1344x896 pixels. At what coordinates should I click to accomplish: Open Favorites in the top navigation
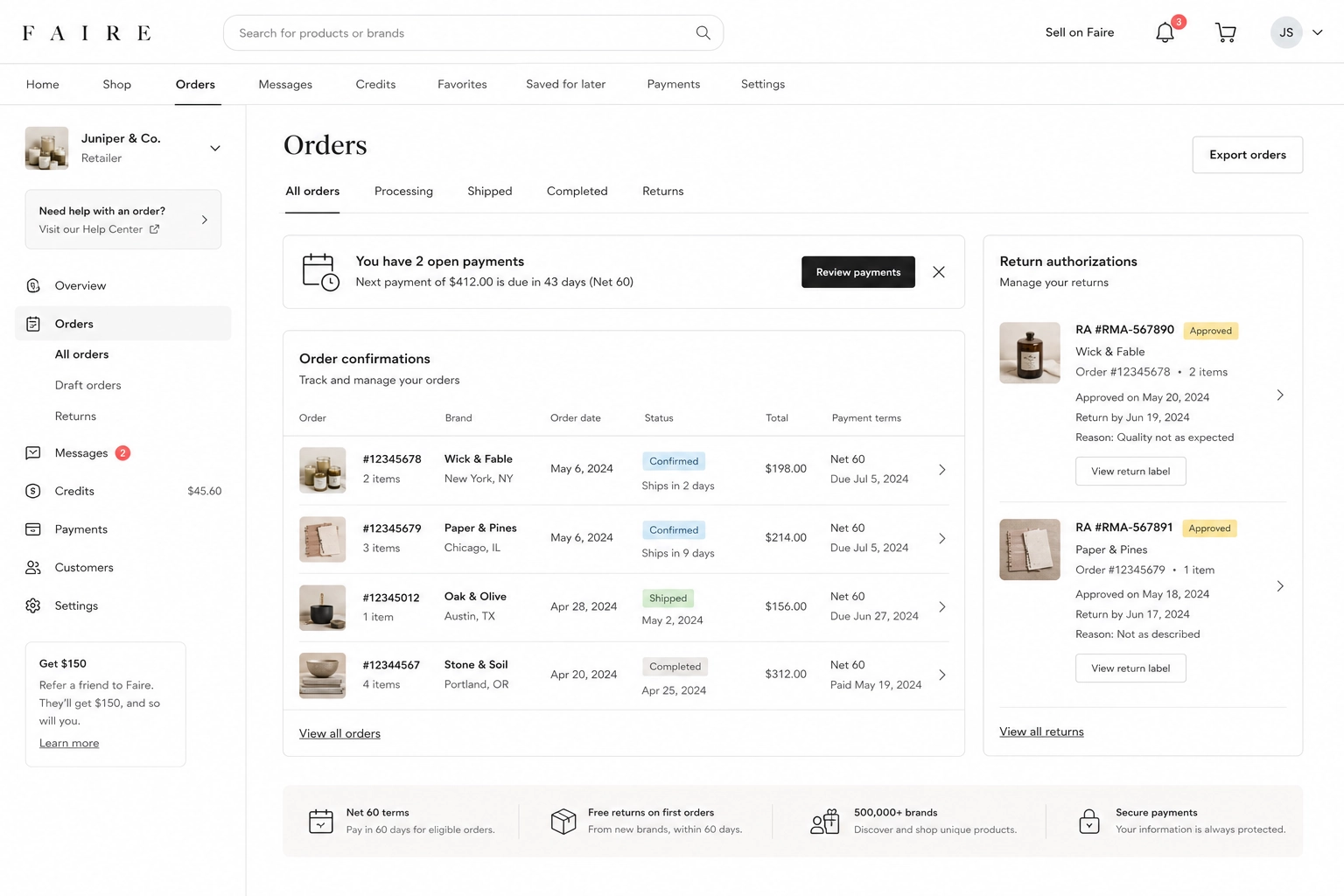(x=462, y=85)
